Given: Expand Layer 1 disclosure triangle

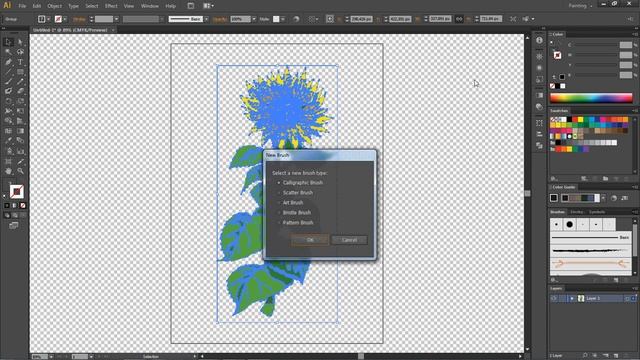Looking at the screenshot, I should click(x=572, y=298).
